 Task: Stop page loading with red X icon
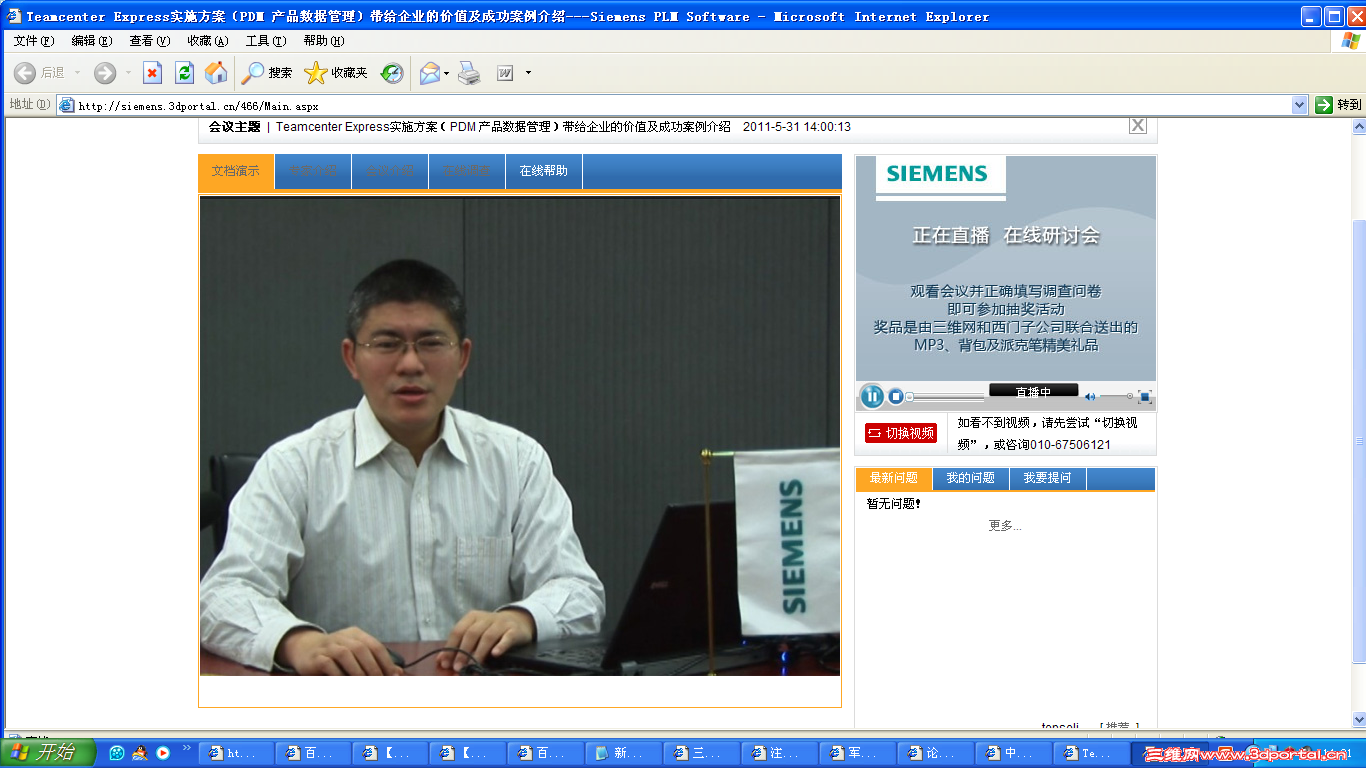coord(152,72)
